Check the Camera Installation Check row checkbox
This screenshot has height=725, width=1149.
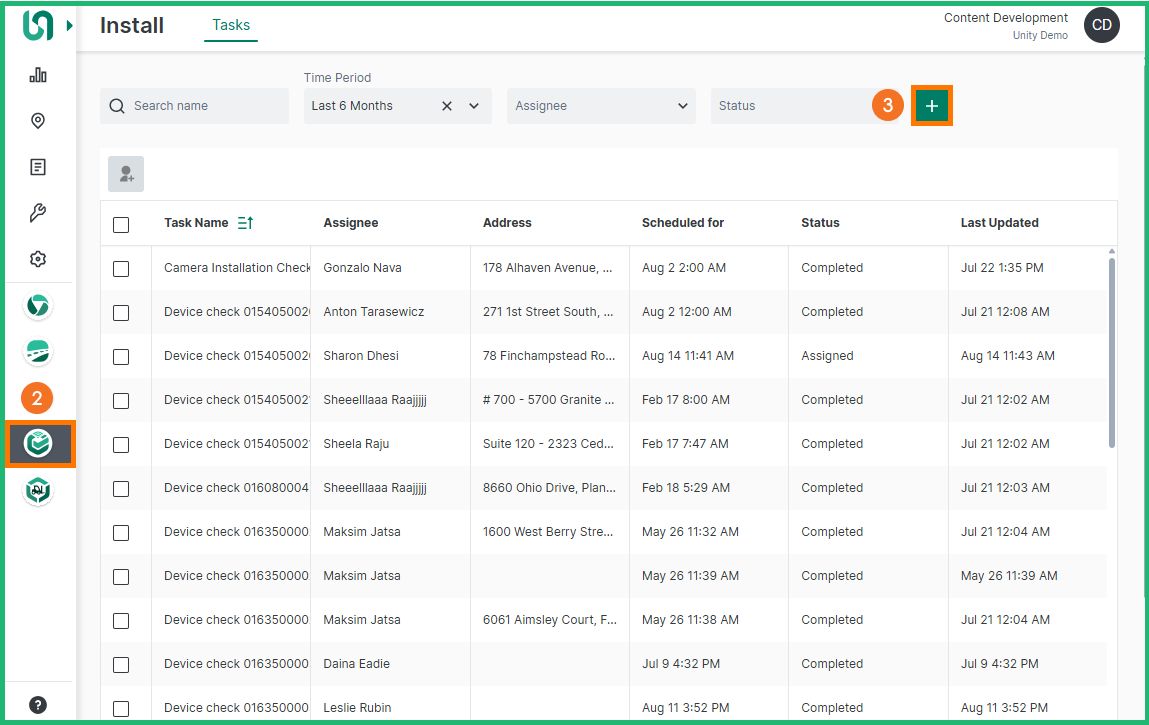121,268
